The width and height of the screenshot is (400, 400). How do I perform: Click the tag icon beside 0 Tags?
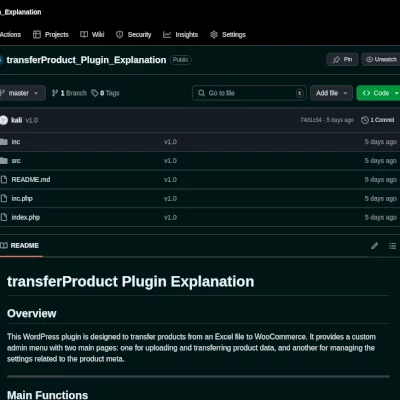tap(95, 93)
